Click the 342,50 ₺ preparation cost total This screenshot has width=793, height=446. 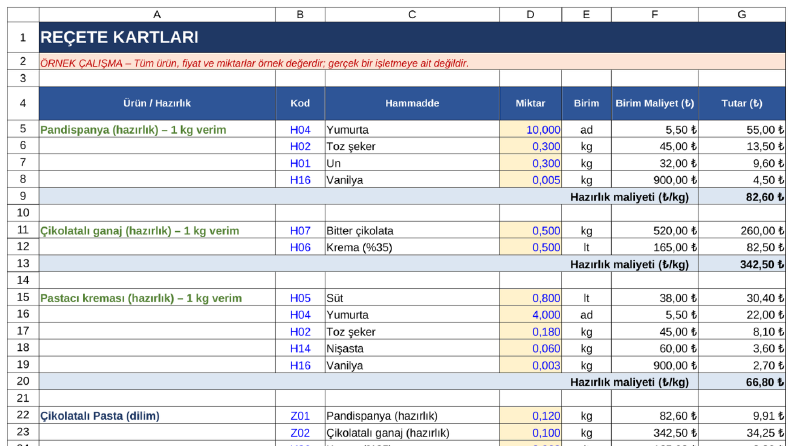pyautogui.click(x=741, y=264)
